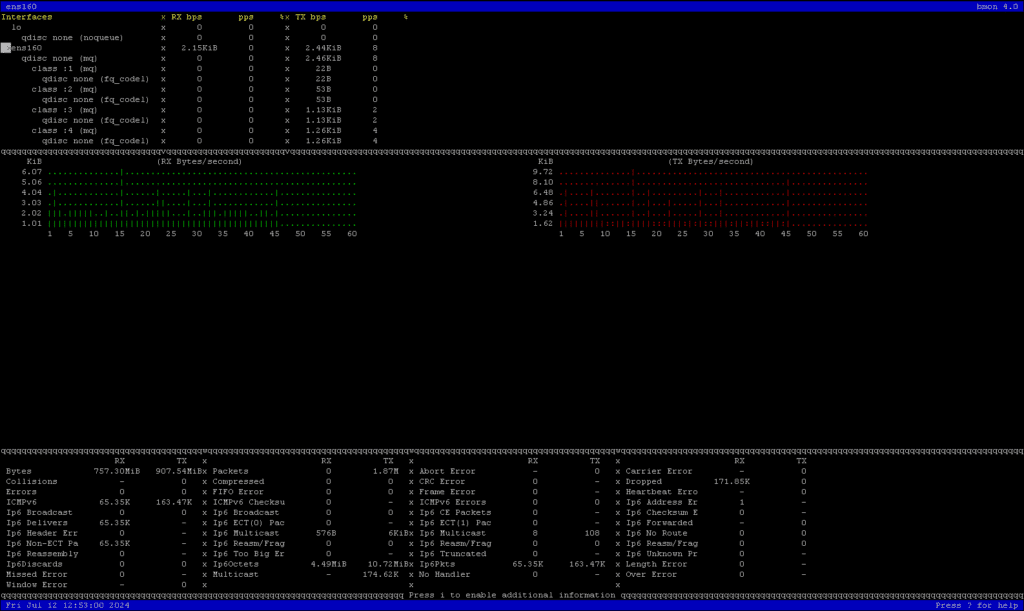The image size is (1024, 611).
Task: Click the 757.30MiB RX bytes value
Action: 117,471
